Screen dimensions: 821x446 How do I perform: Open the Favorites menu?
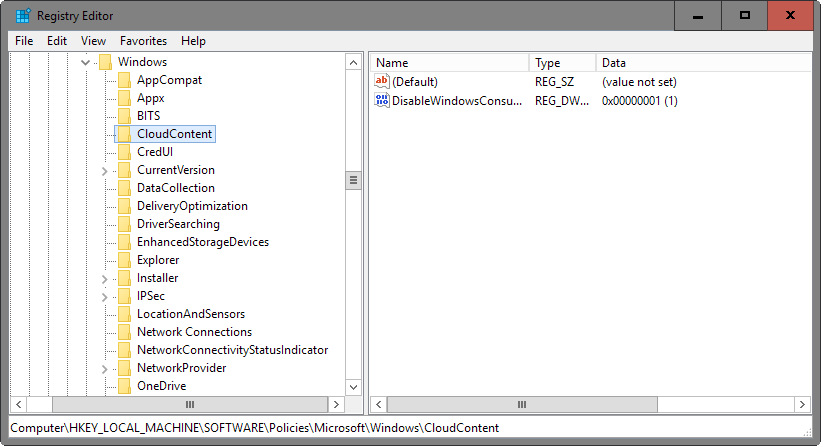tap(143, 41)
